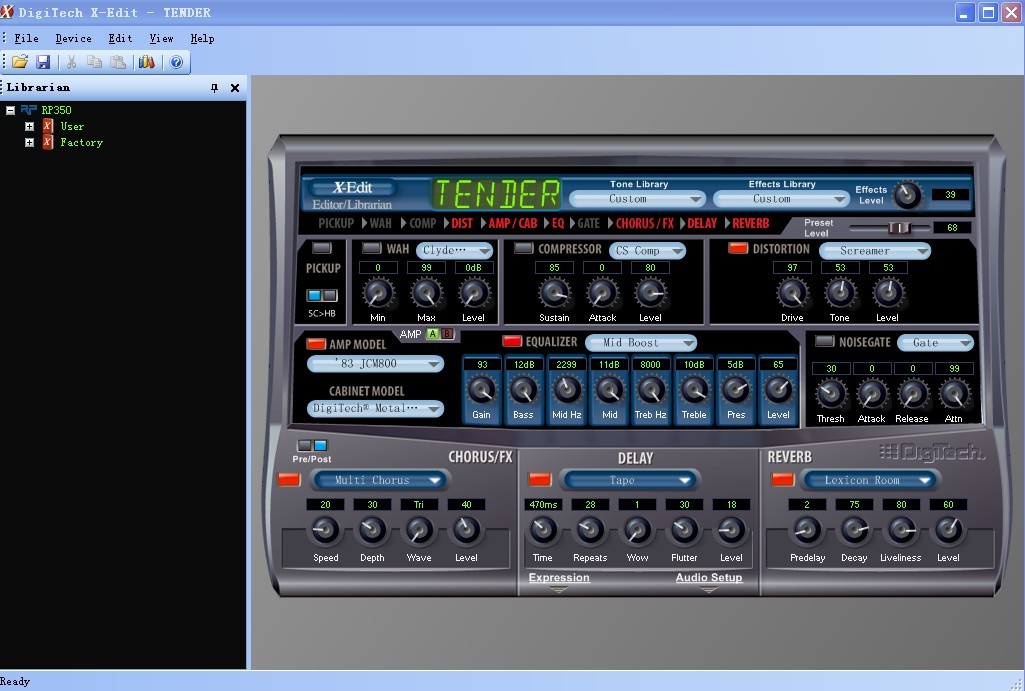Open the library books toolbar icon
The image size is (1025, 691).
[x=146, y=62]
